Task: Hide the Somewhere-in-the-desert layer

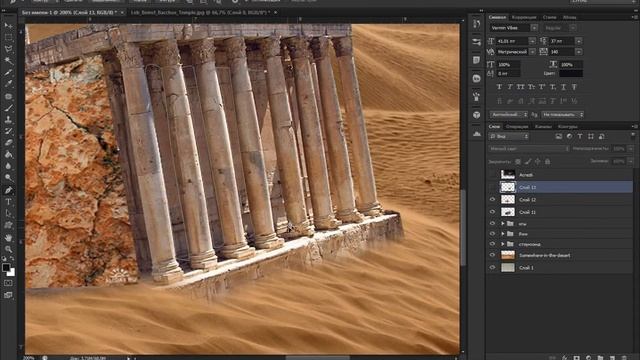Action: (492, 255)
